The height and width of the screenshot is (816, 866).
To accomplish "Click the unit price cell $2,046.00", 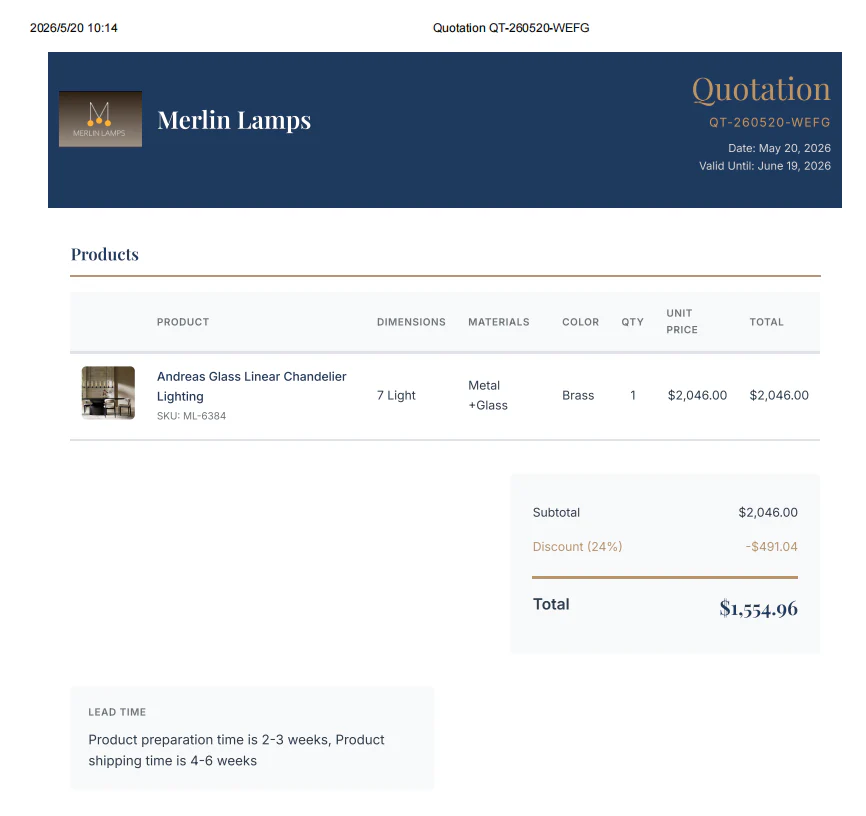I will [x=697, y=396].
